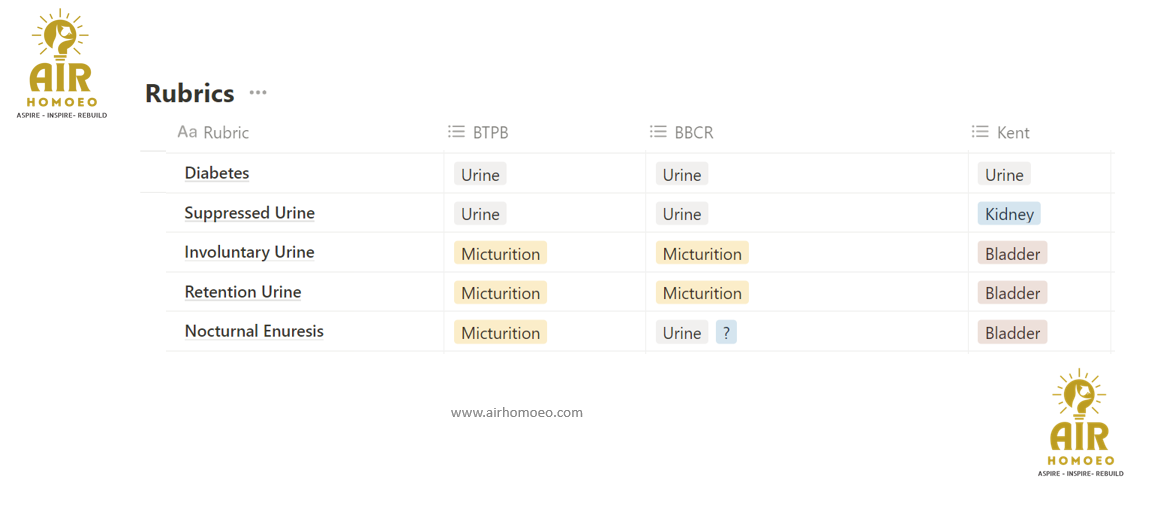Viewport: 1157px width, 520px height.
Task: Click the BBCR Micturition tag for Involuntary Urine
Action: coord(702,254)
